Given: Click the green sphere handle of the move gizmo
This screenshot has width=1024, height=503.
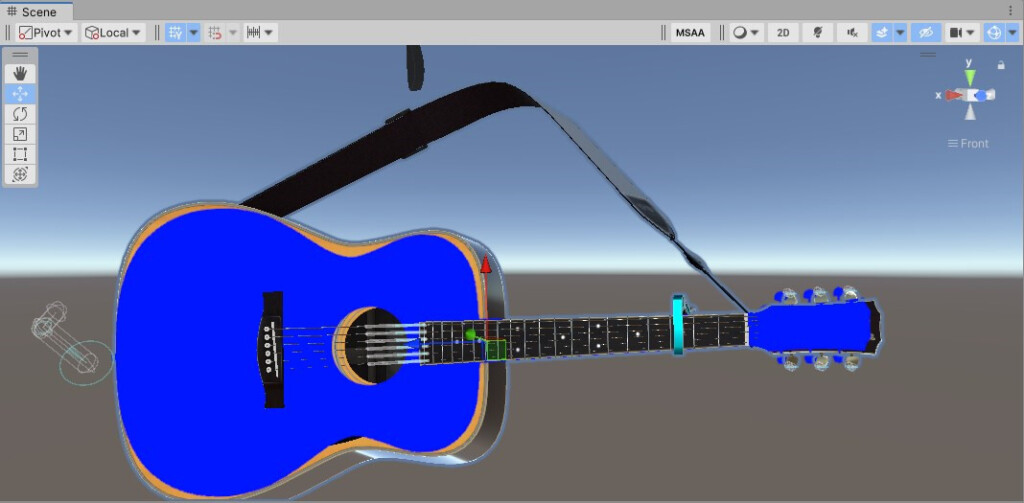Looking at the screenshot, I should pyautogui.click(x=470, y=334).
